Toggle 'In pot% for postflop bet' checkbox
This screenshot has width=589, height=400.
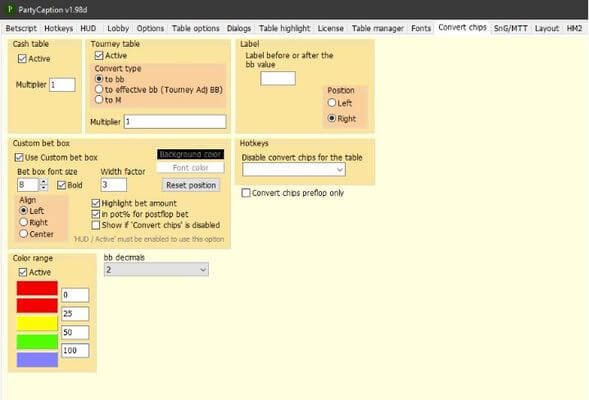point(96,214)
